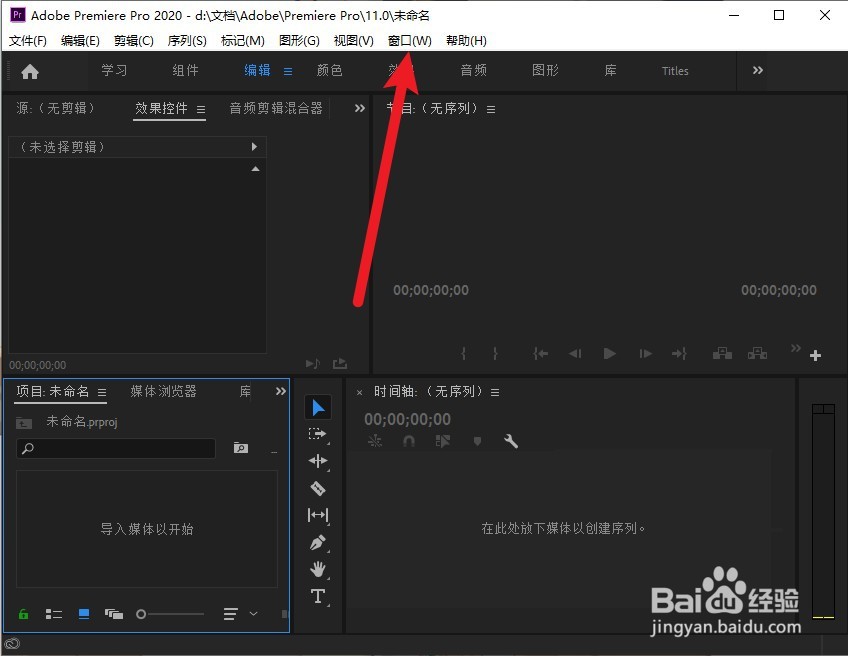Click the Extract button in program monitor
This screenshot has width=848, height=656.
coord(757,354)
